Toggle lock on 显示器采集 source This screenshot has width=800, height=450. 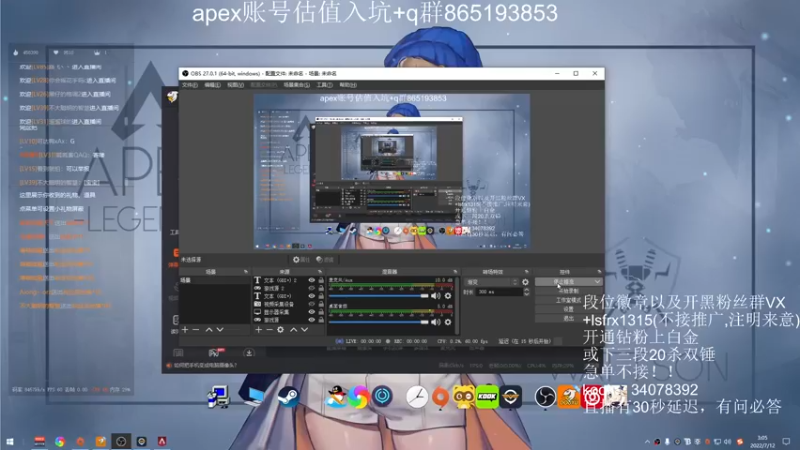pyautogui.click(x=321, y=312)
